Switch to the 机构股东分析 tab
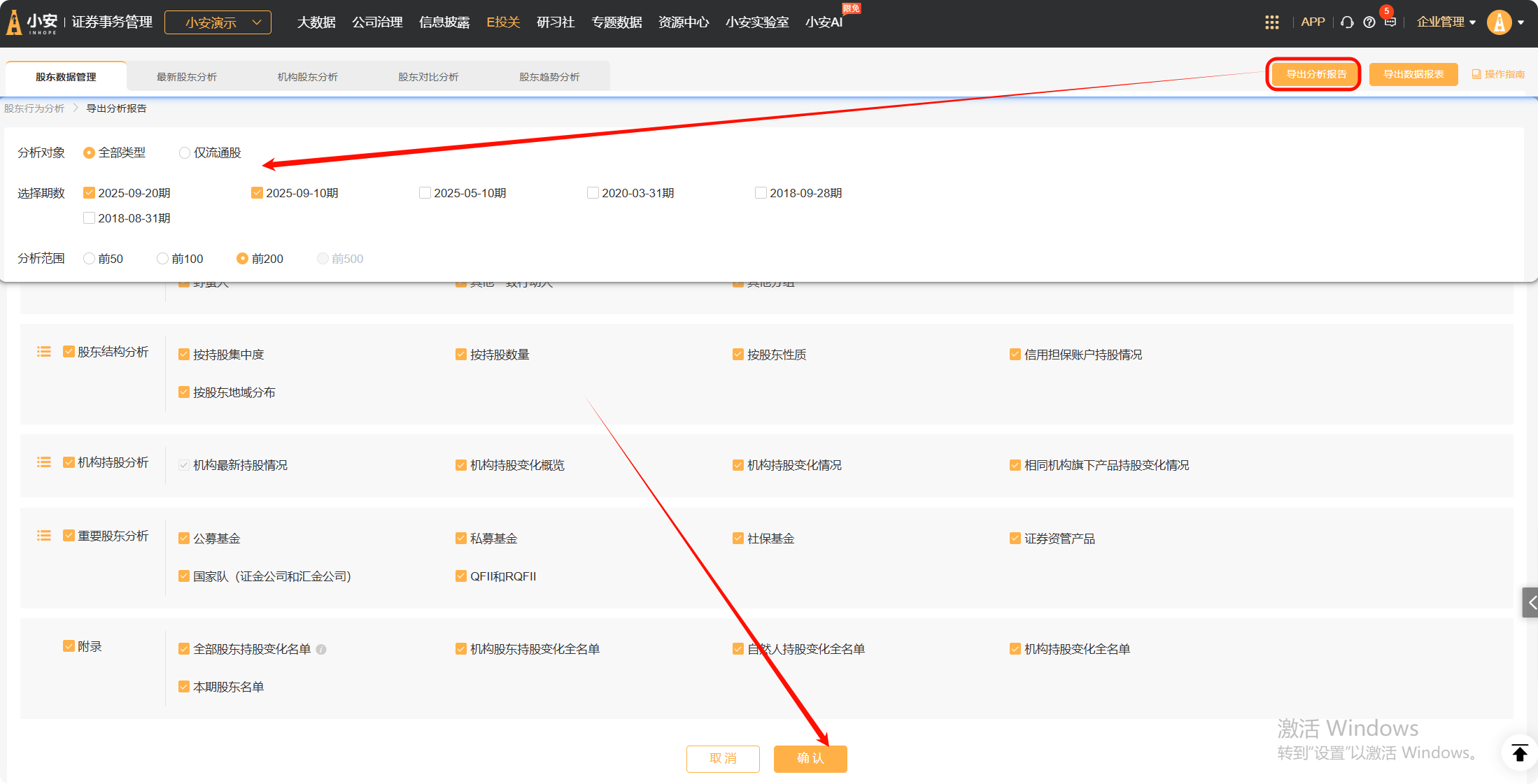 point(307,77)
